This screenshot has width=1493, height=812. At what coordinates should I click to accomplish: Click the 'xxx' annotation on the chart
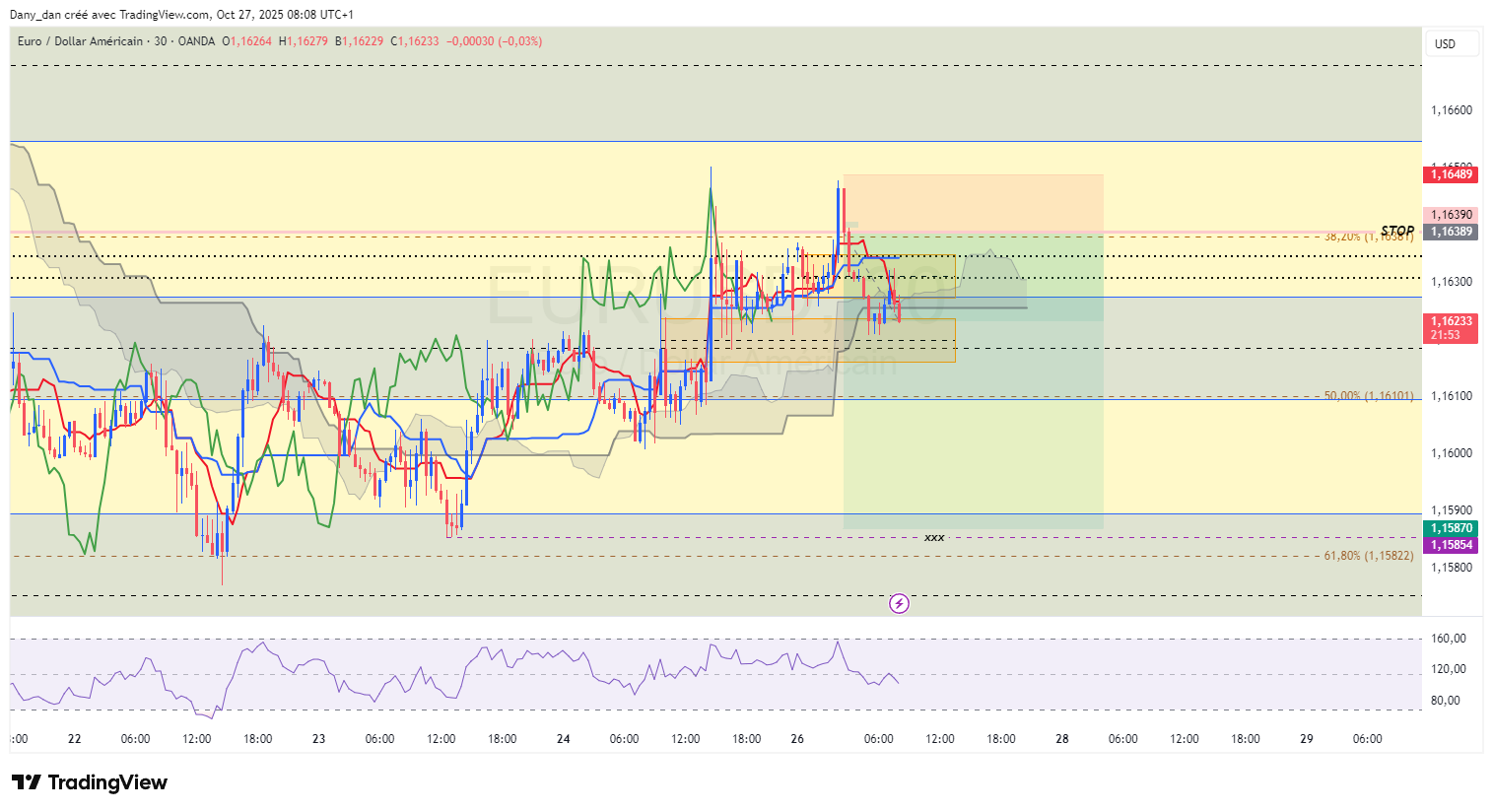(x=934, y=537)
